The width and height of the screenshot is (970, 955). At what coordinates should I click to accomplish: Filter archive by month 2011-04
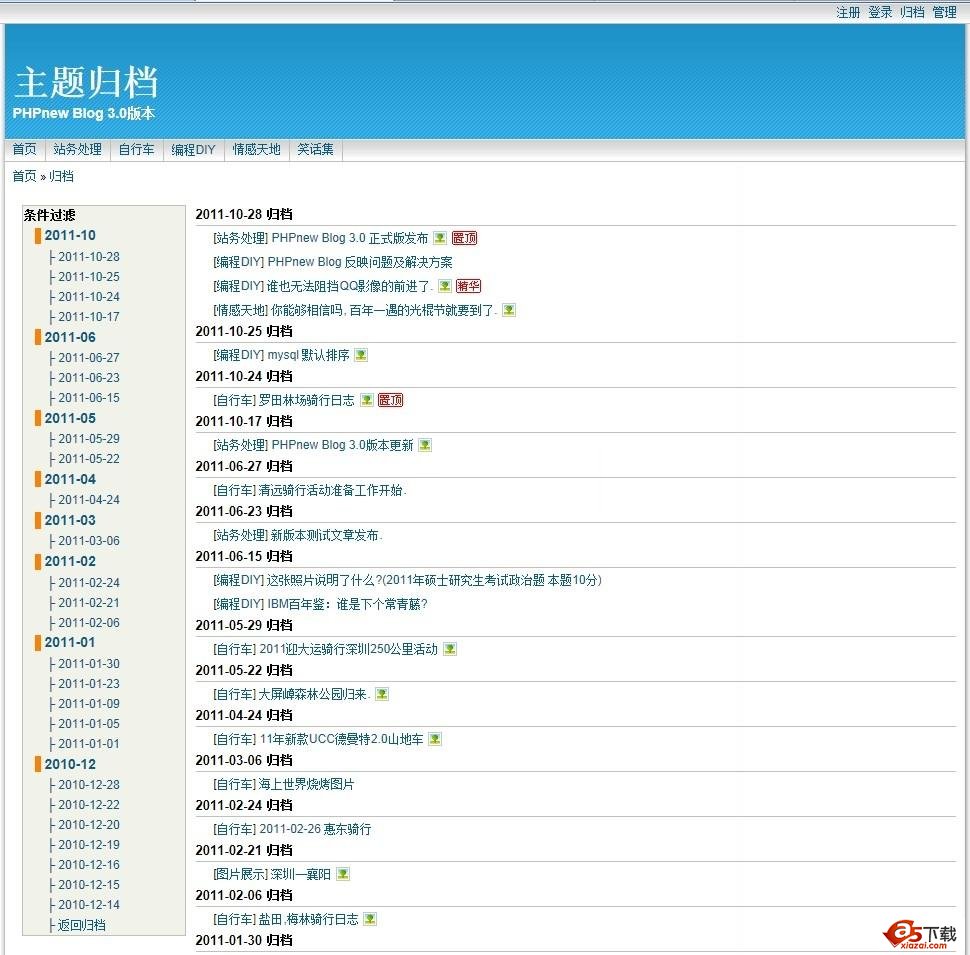[x=70, y=479]
